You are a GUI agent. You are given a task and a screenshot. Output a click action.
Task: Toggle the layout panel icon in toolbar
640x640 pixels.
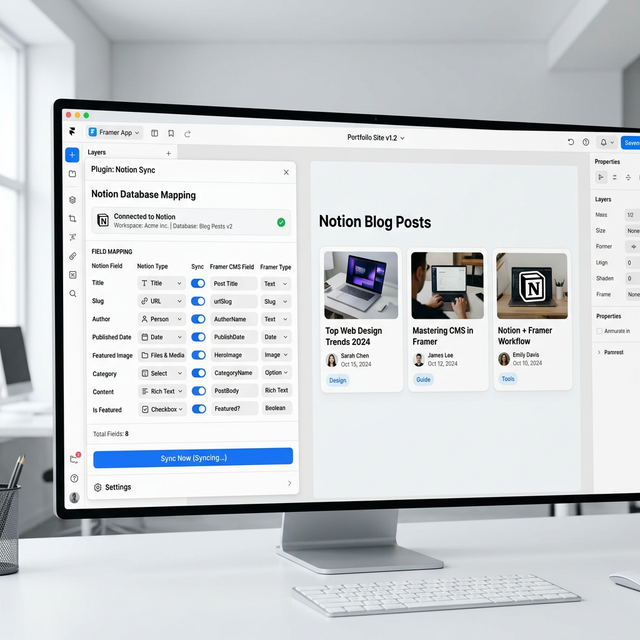(x=155, y=133)
